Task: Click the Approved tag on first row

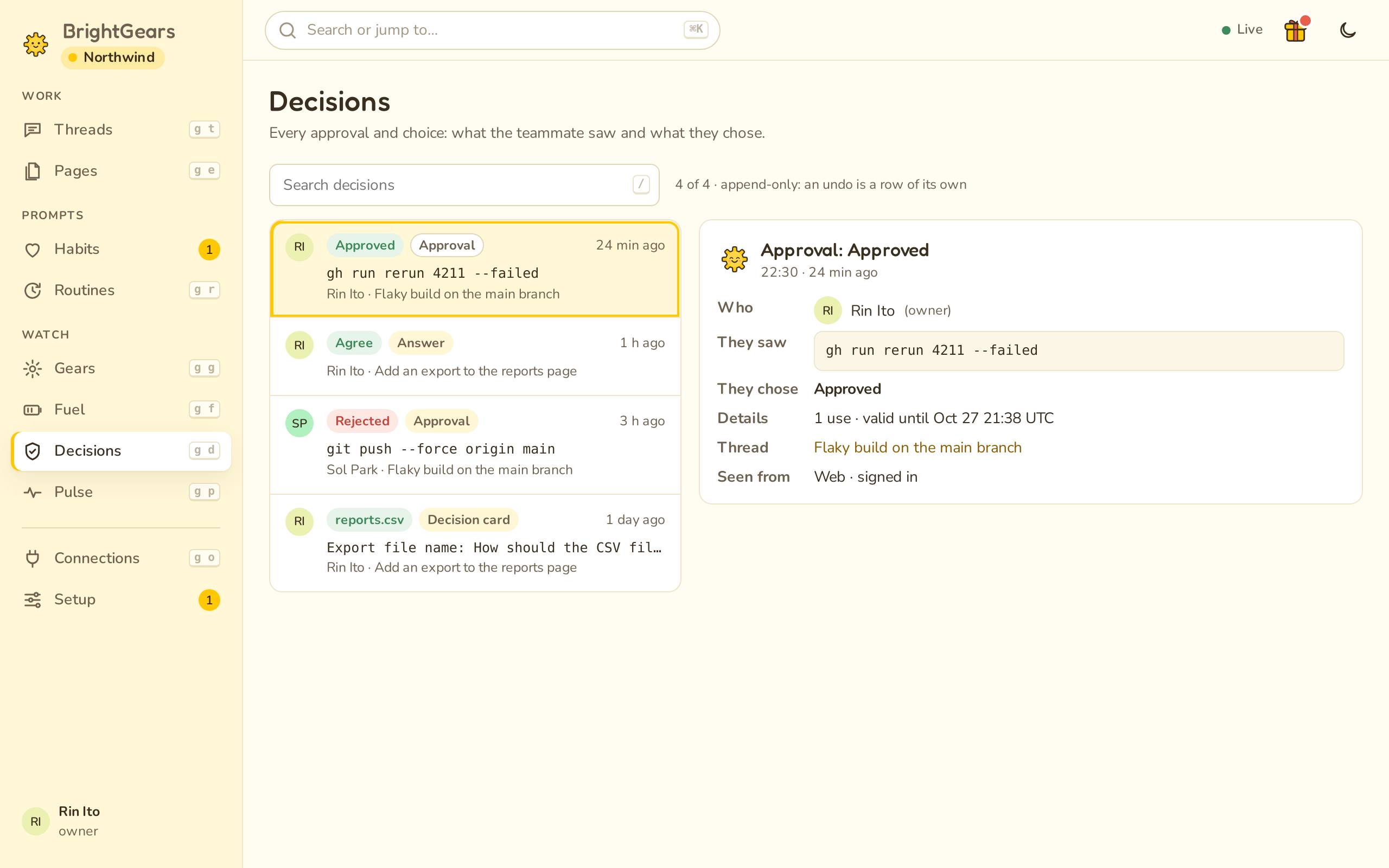Action: click(365, 245)
